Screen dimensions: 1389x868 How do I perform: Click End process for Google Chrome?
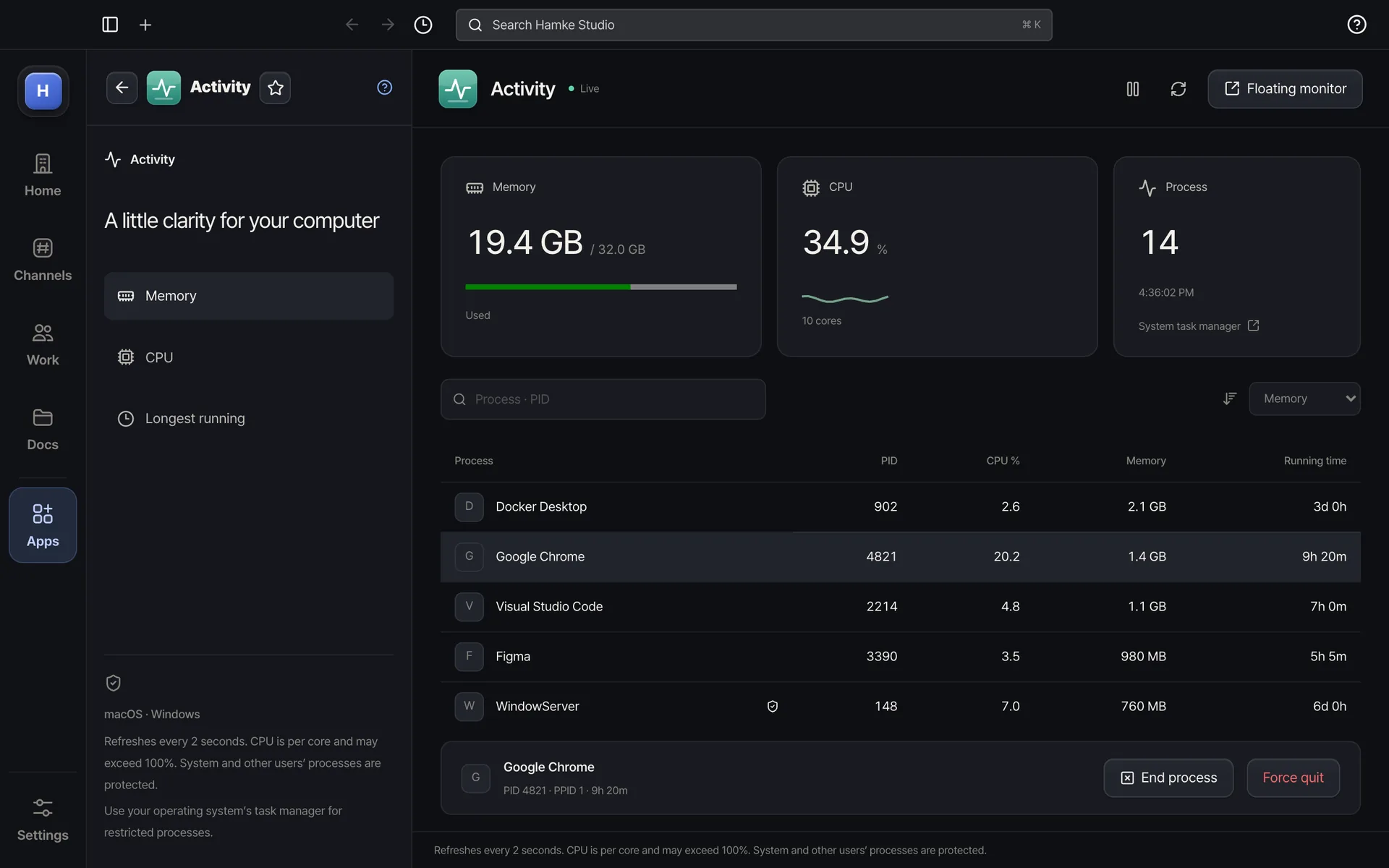point(1168,778)
